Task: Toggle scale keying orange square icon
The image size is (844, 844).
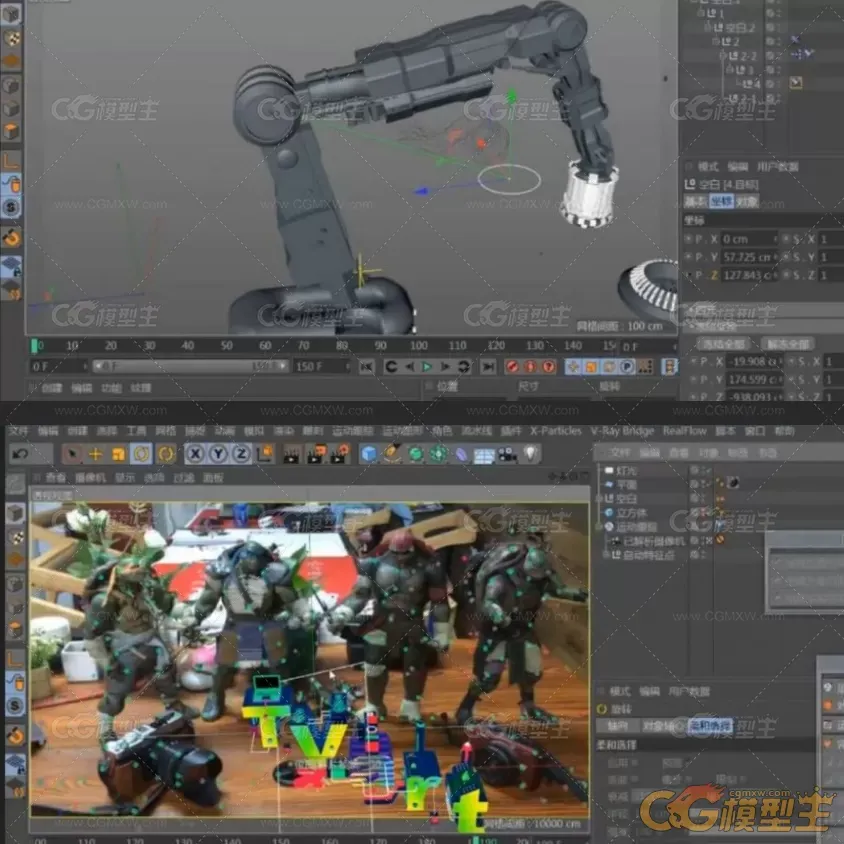Action: click(x=591, y=367)
